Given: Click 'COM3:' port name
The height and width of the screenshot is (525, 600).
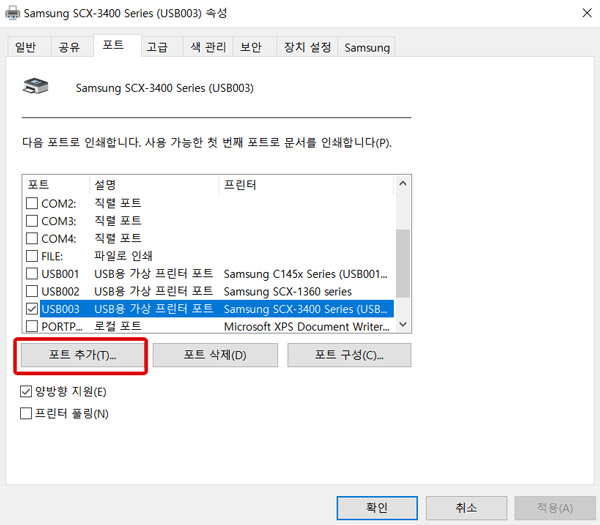Looking at the screenshot, I should pyautogui.click(x=59, y=221).
